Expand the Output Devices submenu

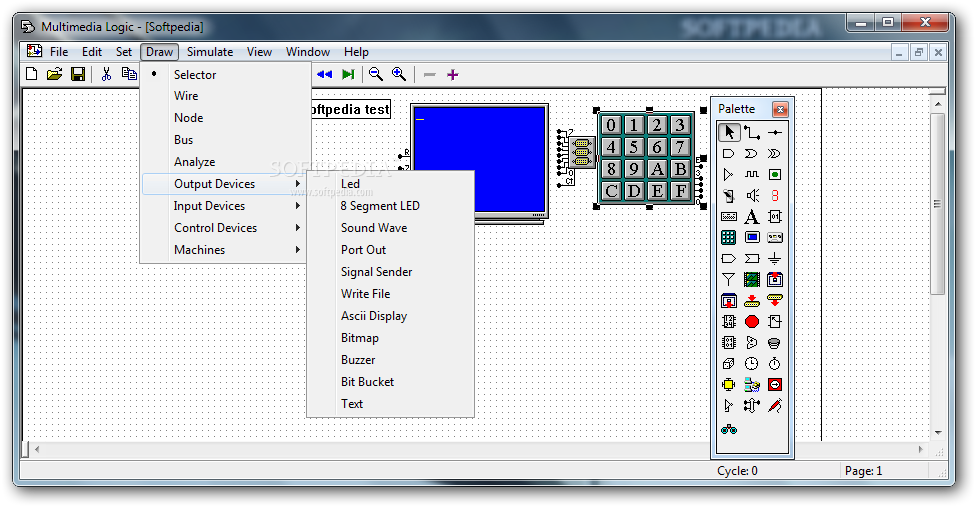(224, 184)
